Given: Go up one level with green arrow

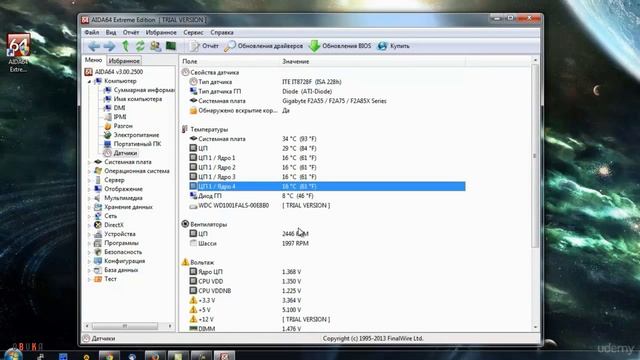Looking at the screenshot, I should click(x=125, y=46).
